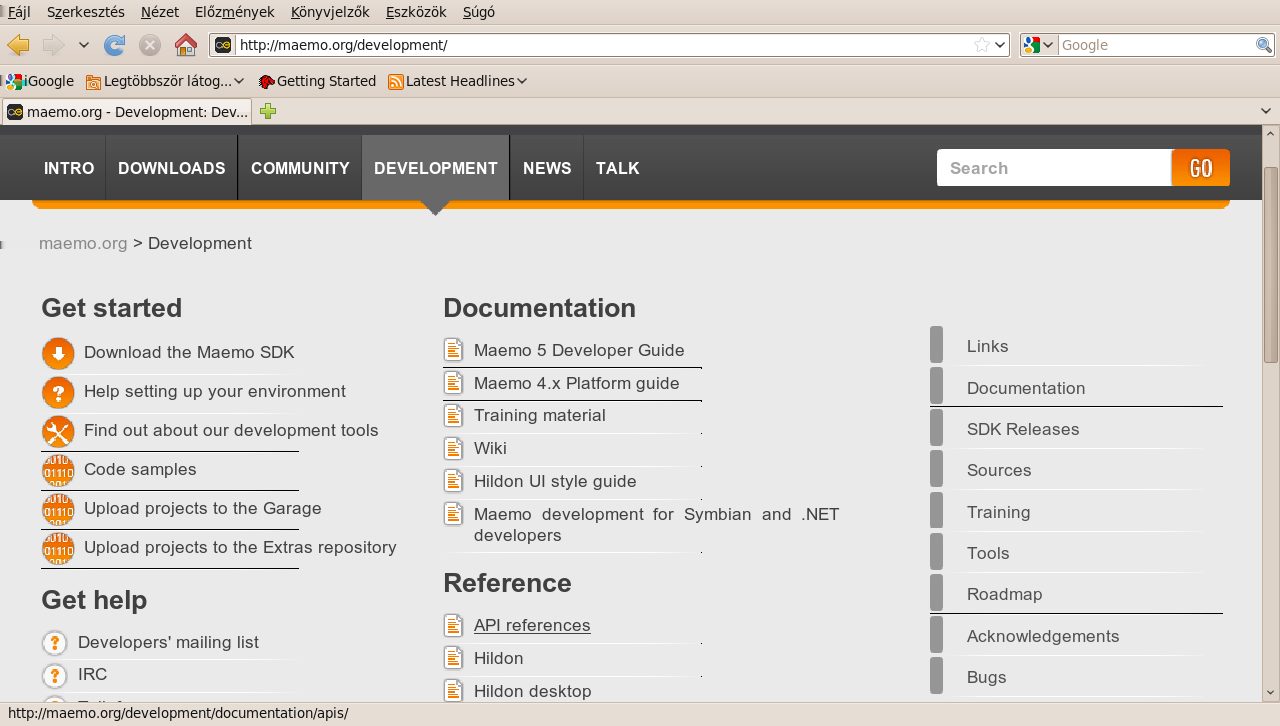
Task: Open the history dropdown next to Forward button
Action: coord(84,45)
